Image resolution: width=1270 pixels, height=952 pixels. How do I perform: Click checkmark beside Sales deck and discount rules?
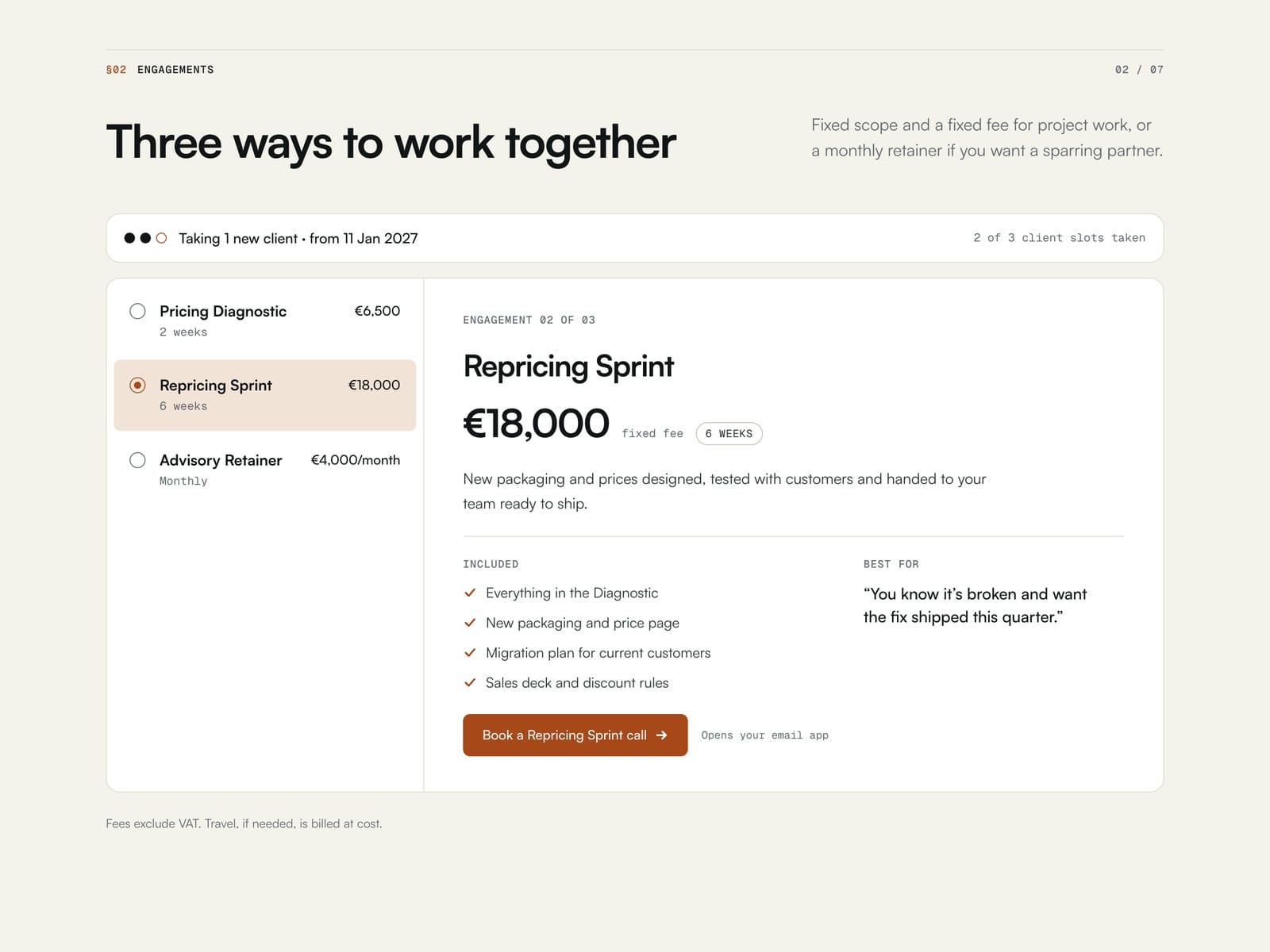click(x=470, y=682)
